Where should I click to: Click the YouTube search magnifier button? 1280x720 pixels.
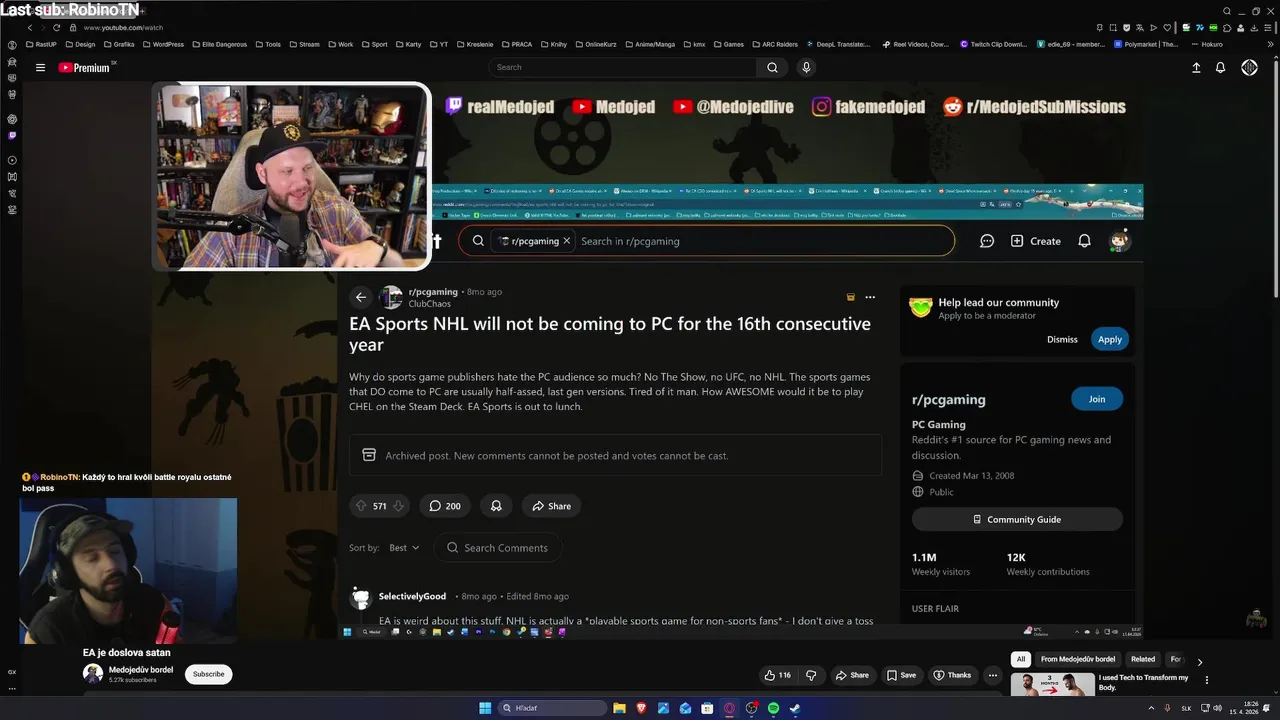tap(772, 67)
